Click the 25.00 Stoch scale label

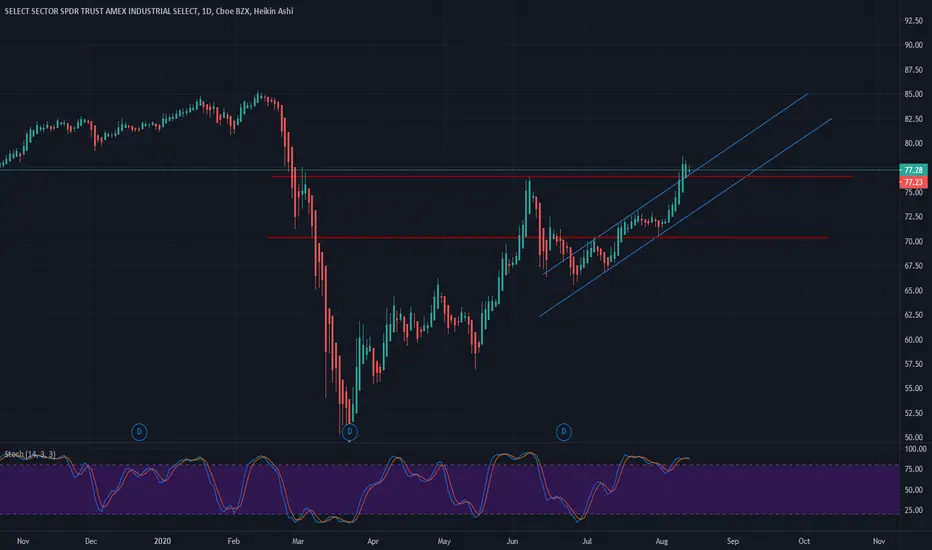pos(913,510)
